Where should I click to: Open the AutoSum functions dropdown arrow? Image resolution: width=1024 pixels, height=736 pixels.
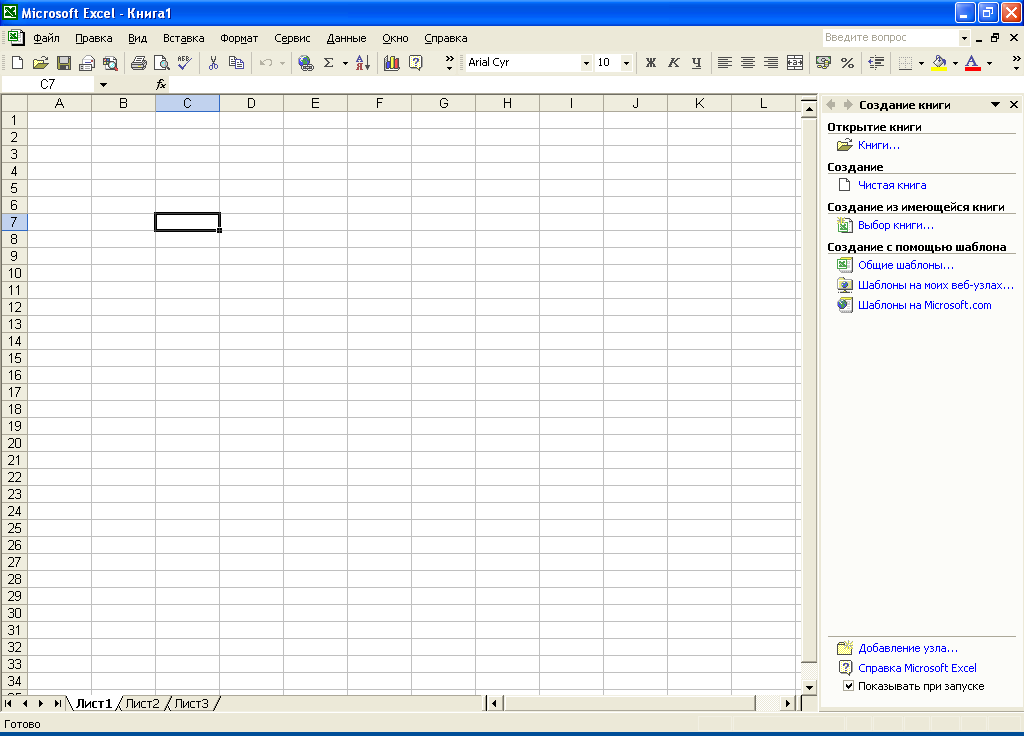(x=345, y=63)
